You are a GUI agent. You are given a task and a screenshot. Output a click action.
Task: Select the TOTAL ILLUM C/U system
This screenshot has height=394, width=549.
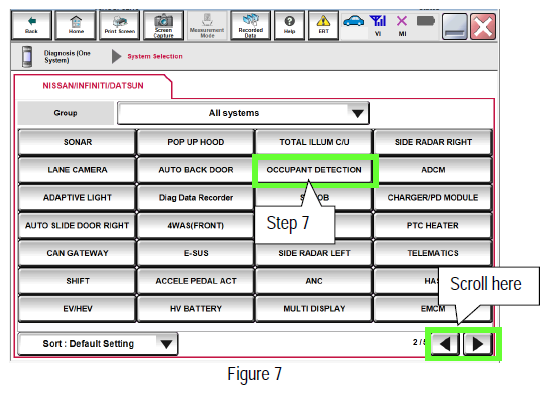pos(314,142)
